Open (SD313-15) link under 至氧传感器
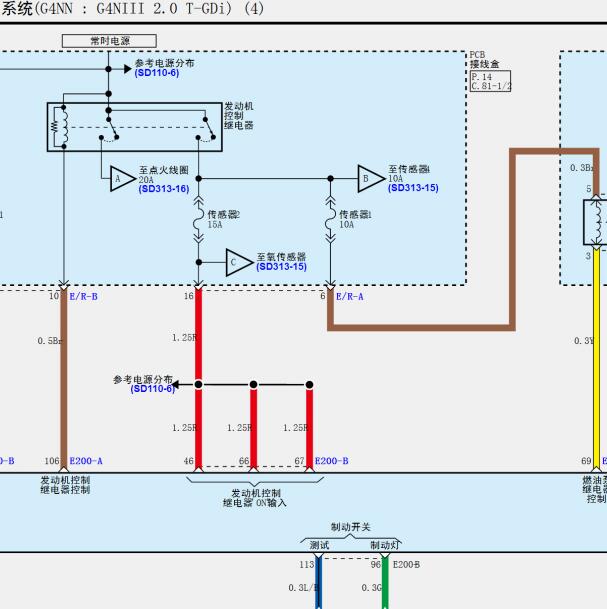607x609 pixels. click(x=281, y=266)
